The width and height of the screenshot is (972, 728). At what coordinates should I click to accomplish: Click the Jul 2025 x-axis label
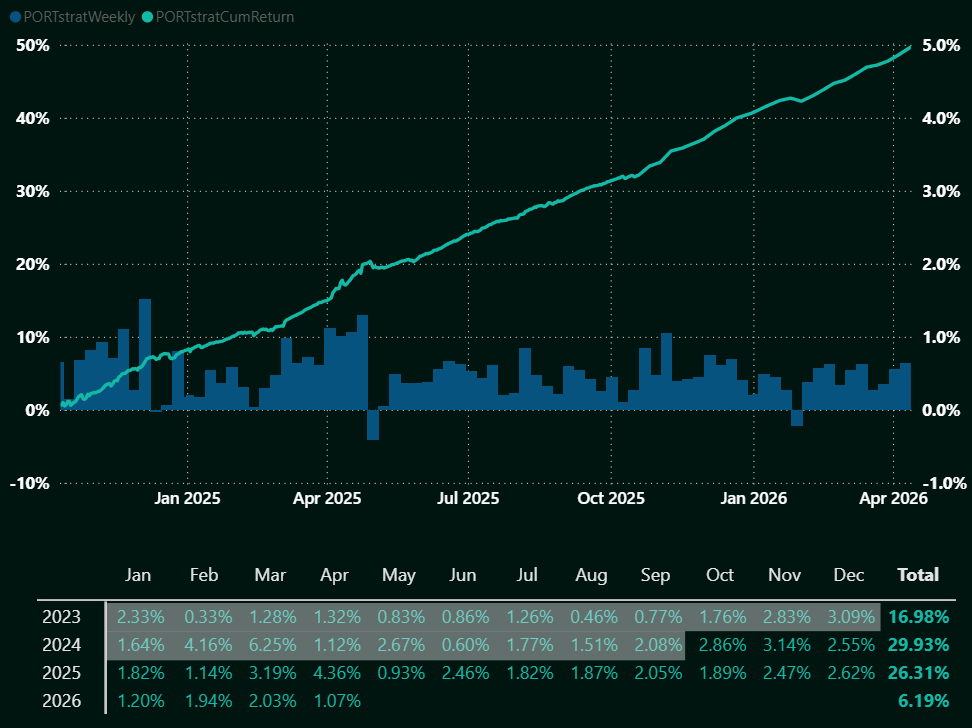[x=467, y=497]
